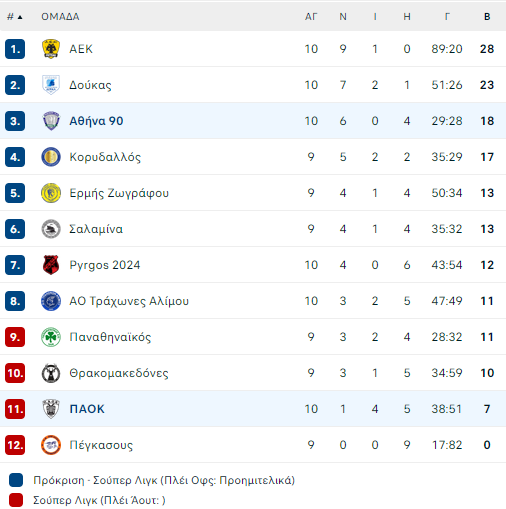506x509 pixels.
Task: Open the Αθήνα 90 team name link
Action: (96, 121)
